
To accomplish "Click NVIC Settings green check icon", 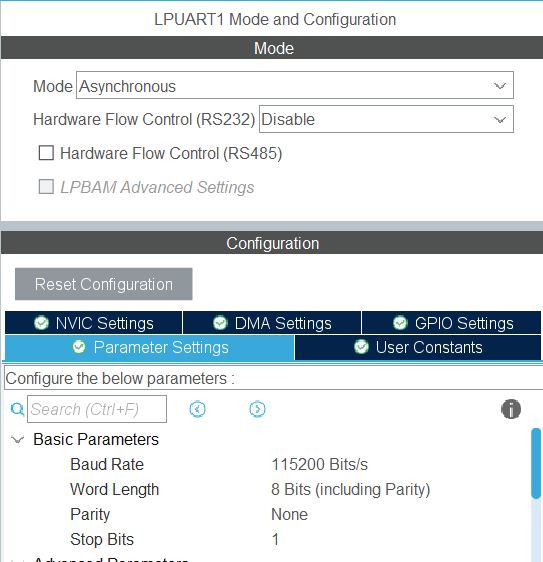I will [41, 323].
